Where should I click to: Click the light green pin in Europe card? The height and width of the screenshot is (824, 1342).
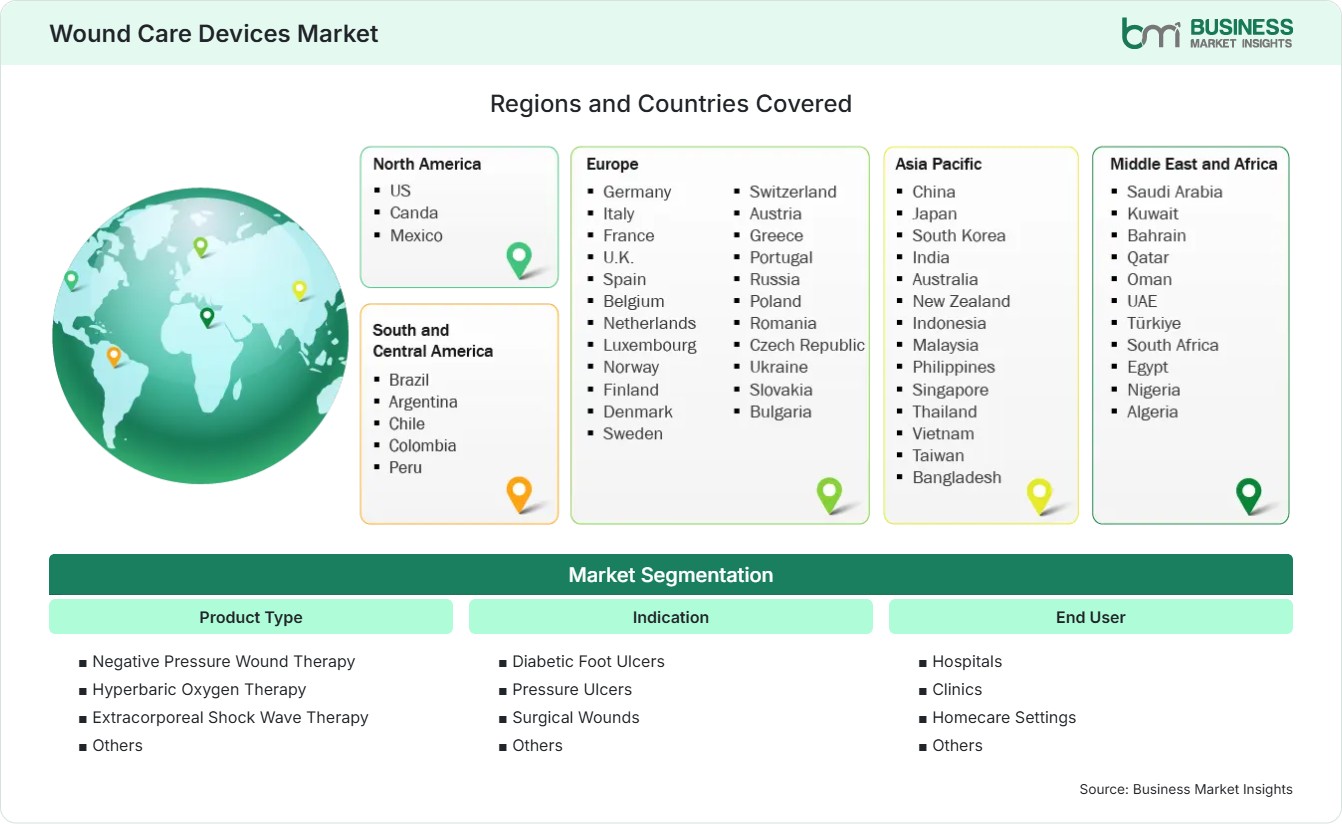coord(829,494)
